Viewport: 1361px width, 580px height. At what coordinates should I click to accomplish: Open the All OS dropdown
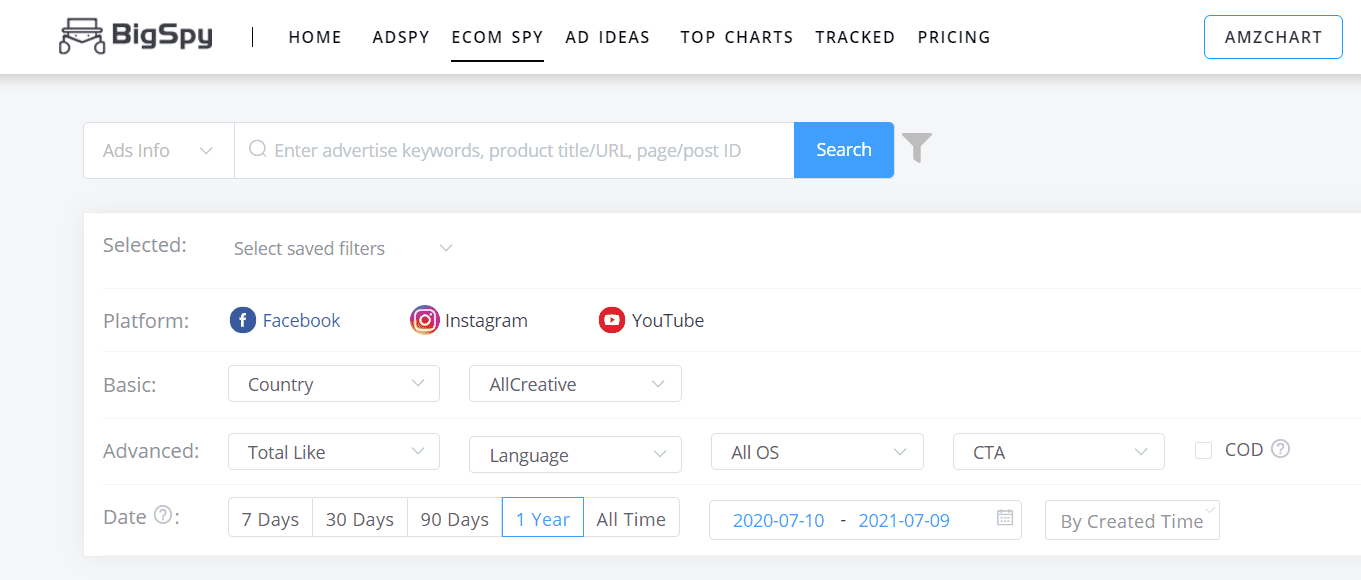(817, 452)
